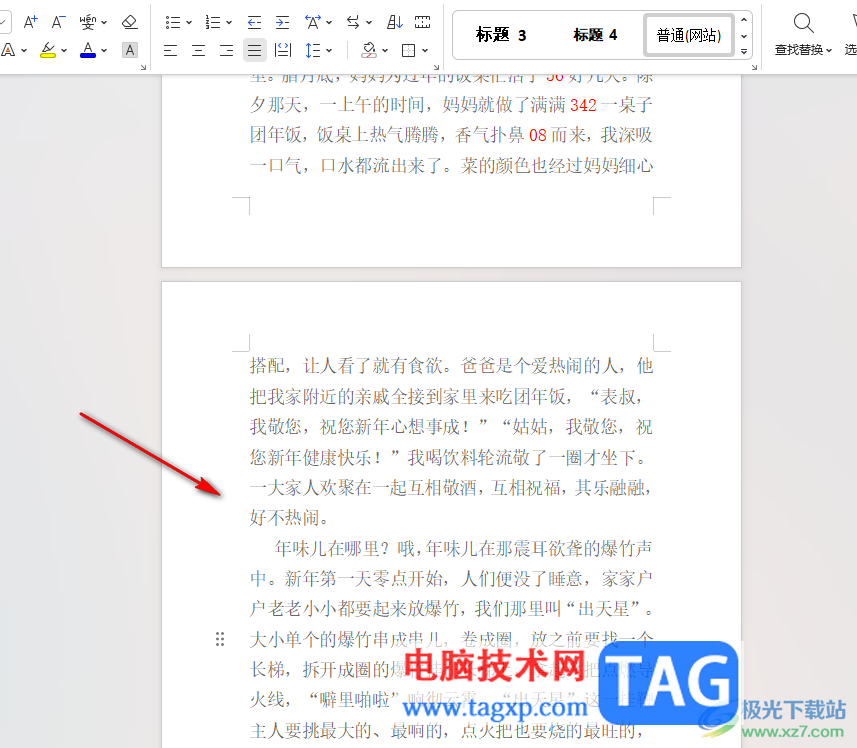857x748 pixels.
Task: Expand the bullet list style dropdown
Action: (189, 23)
